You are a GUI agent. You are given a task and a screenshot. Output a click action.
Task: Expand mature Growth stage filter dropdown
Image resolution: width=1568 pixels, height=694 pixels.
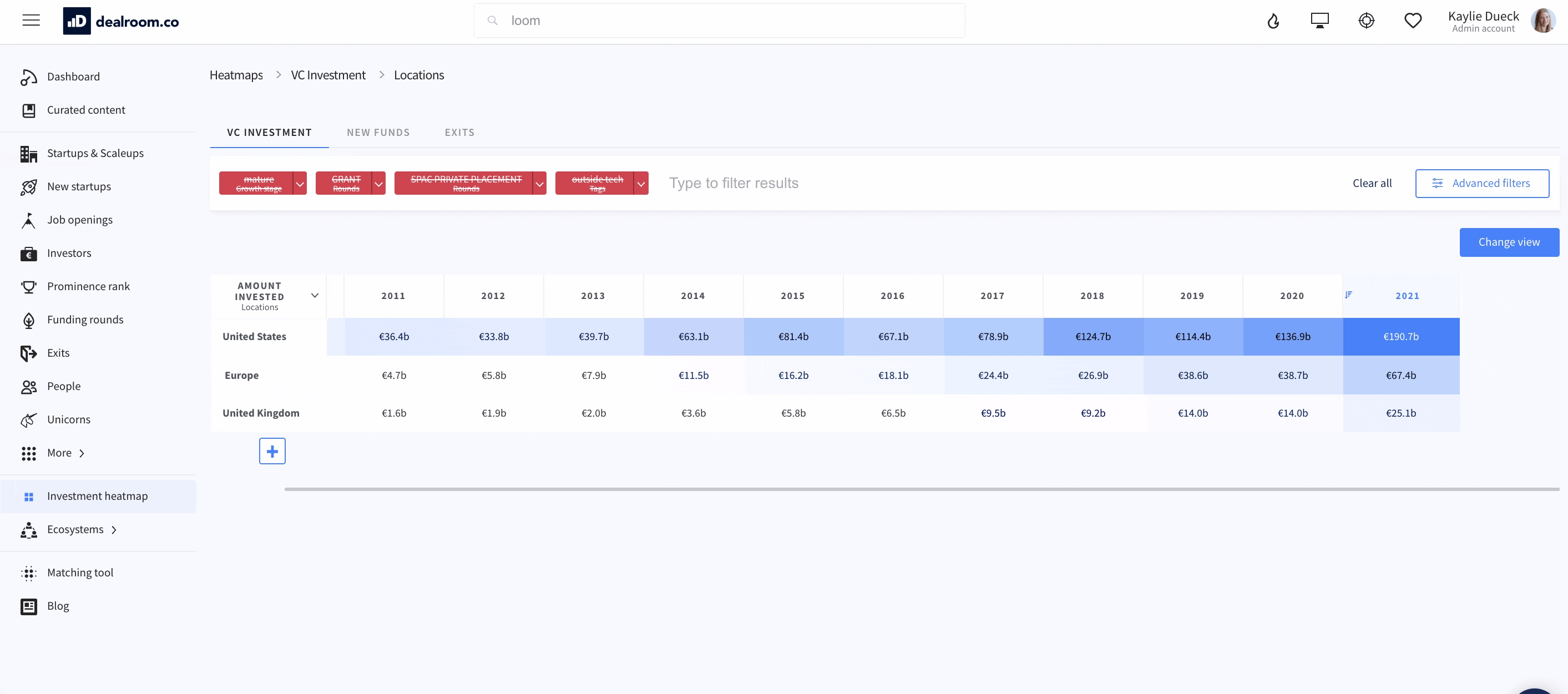click(x=300, y=183)
